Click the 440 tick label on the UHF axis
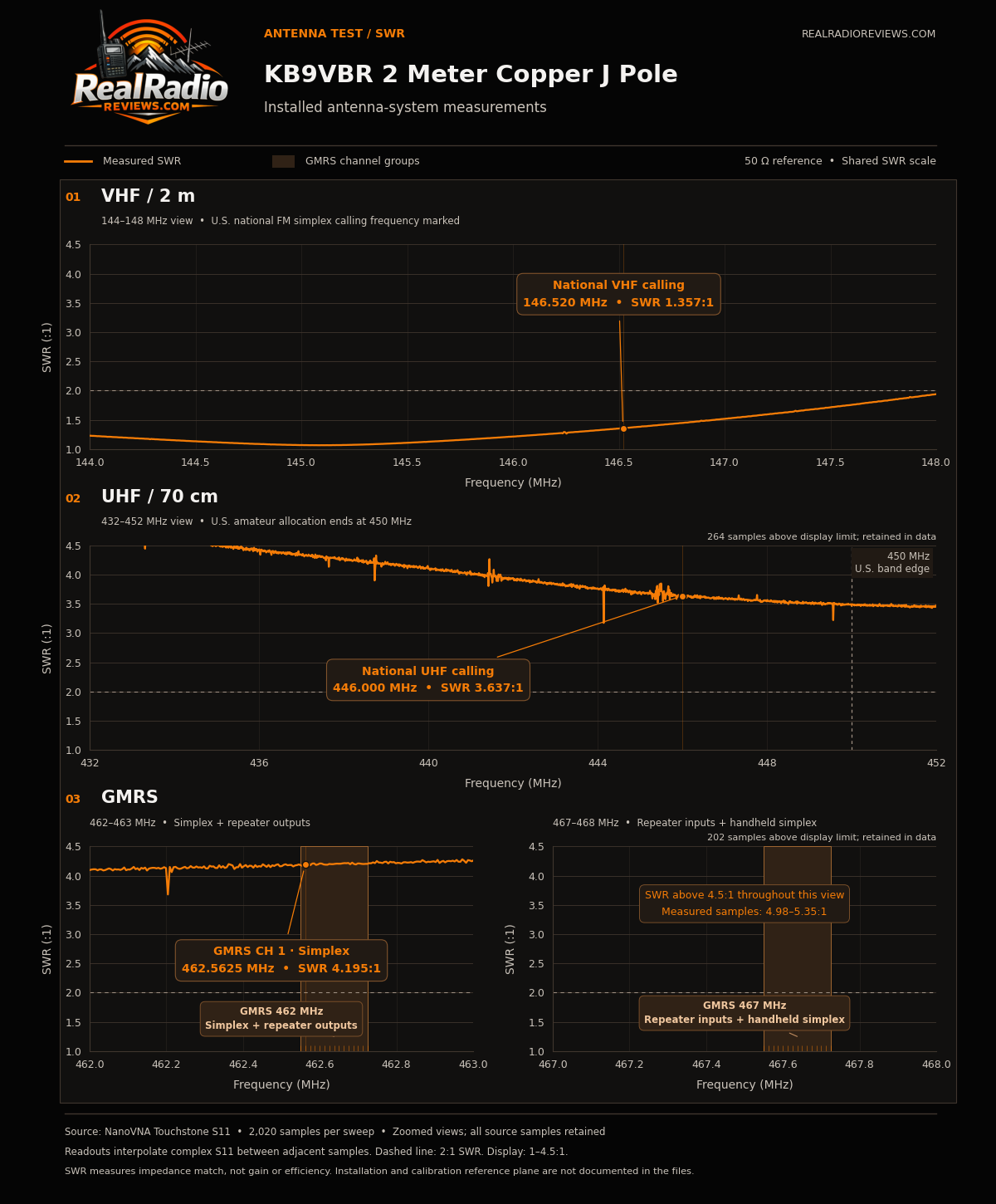The width and height of the screenshot is (996, 1204). pos(428,763)
